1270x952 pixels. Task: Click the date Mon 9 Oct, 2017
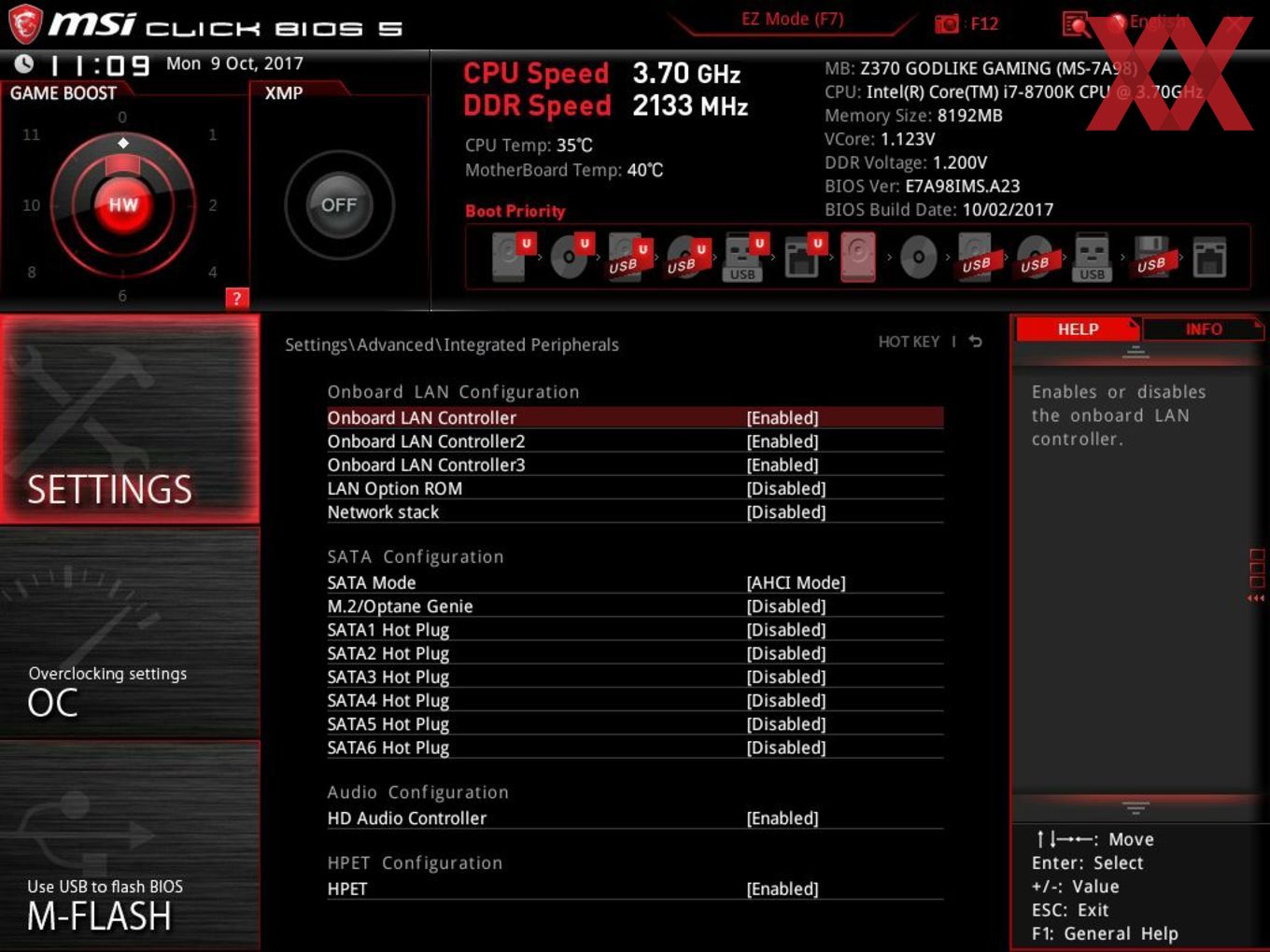(234, 63)
